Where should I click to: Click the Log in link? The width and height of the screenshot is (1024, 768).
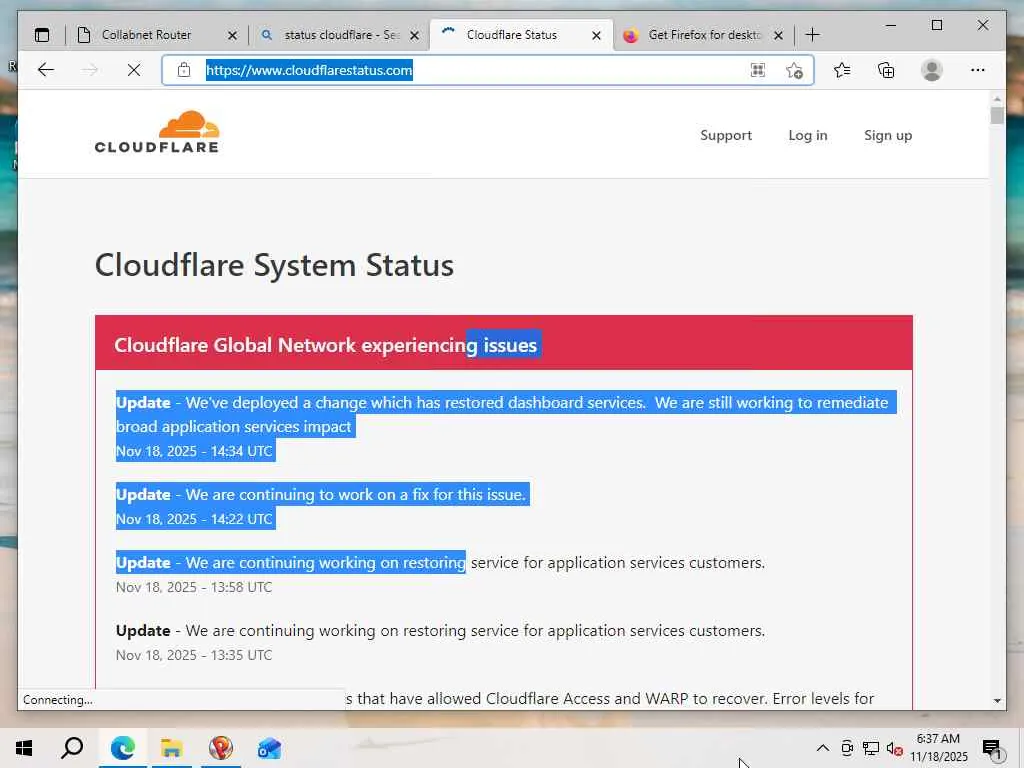point(808,135)
